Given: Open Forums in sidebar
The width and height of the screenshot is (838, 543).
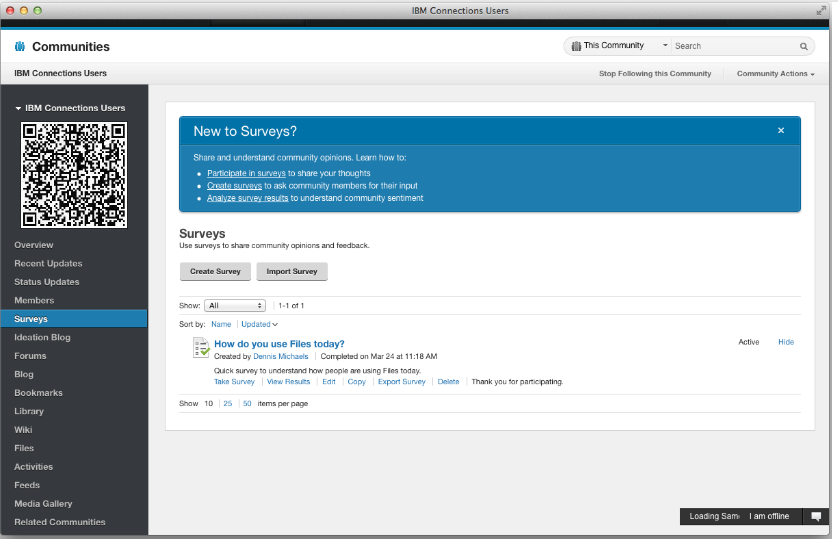Looking at the screenshot, I should click(x=30, y=356).
